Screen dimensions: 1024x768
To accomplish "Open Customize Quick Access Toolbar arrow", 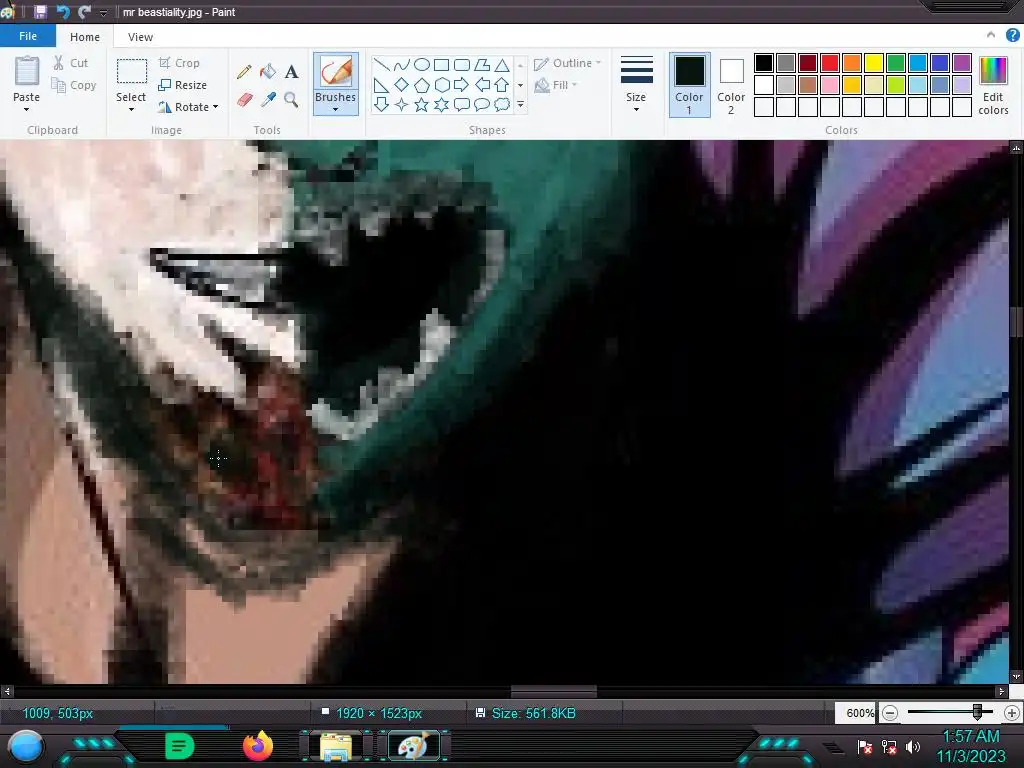I will 103,12.
